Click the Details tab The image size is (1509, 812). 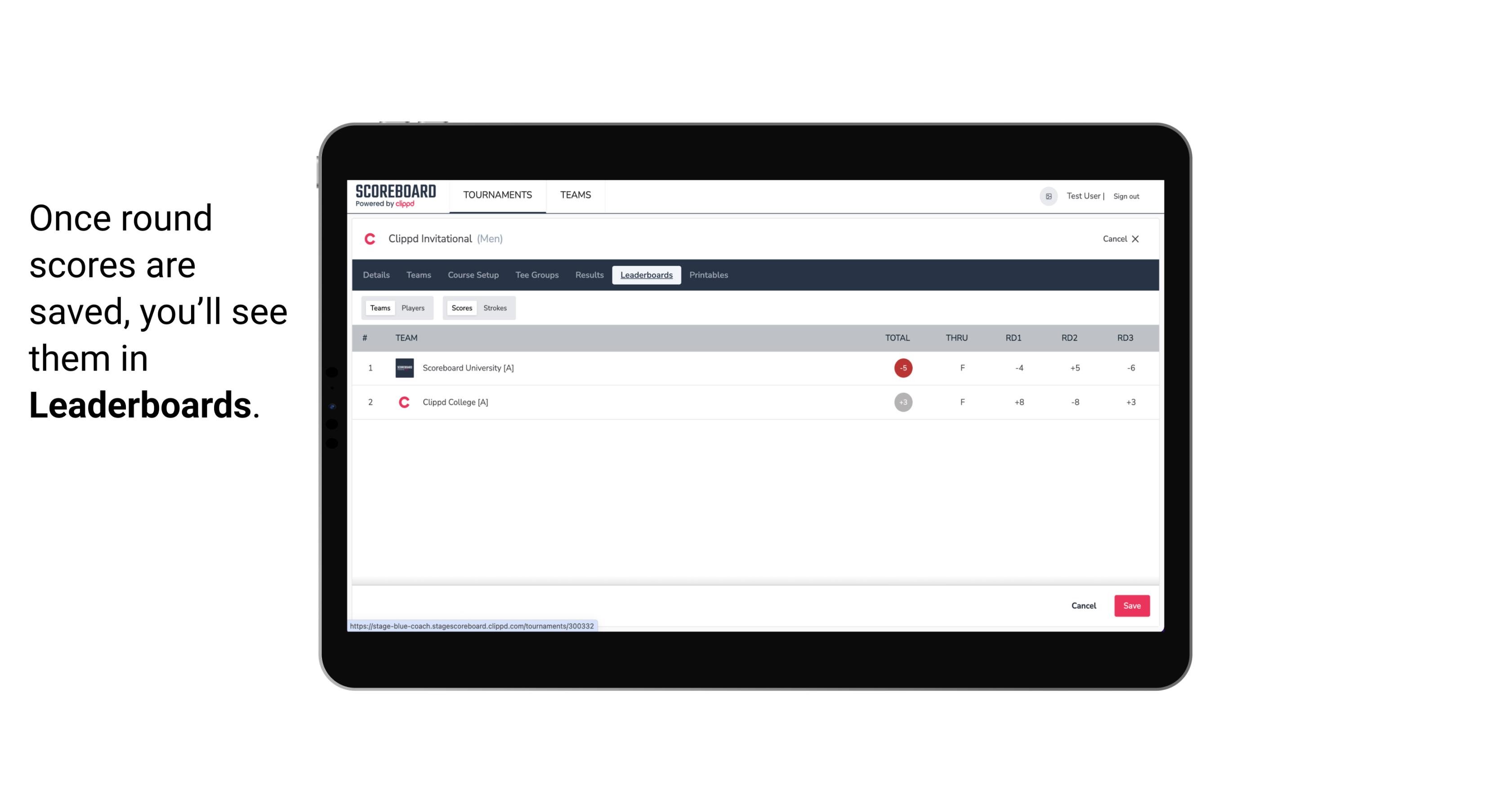coord(376,275)
